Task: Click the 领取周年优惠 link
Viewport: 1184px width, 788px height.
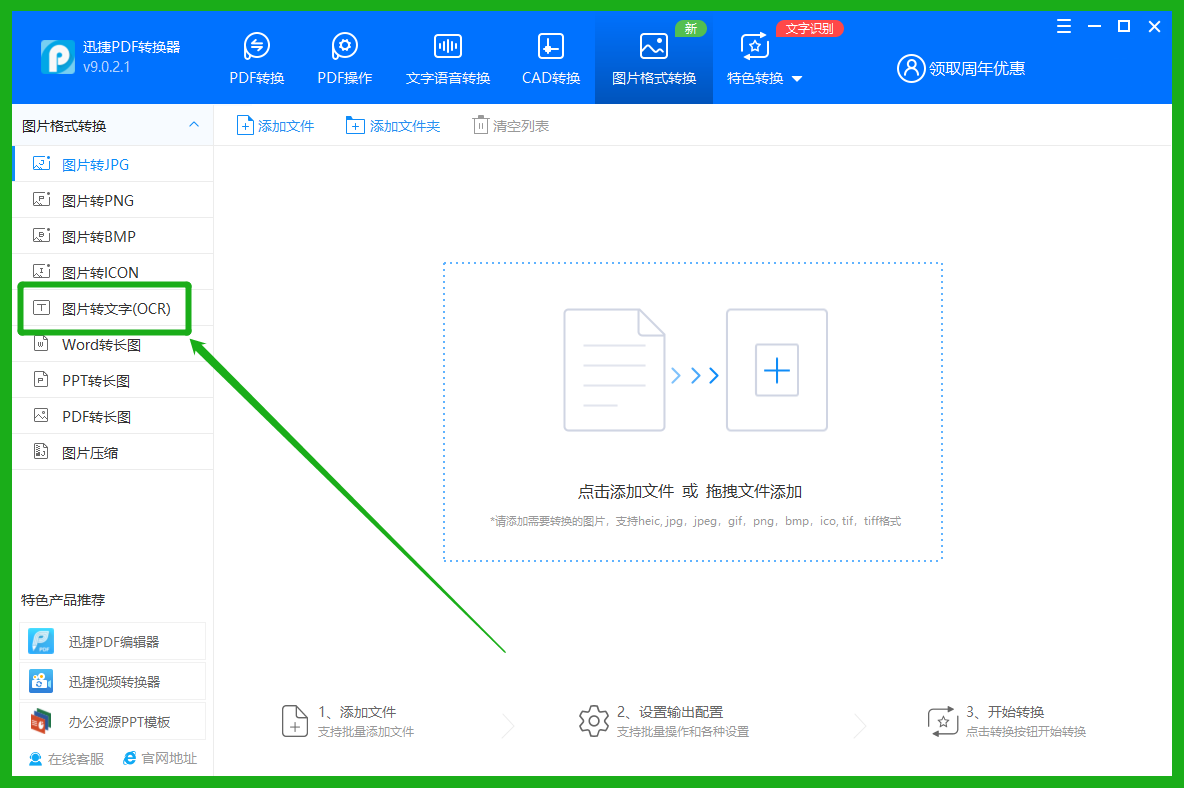Action: (x=976, y=69)
